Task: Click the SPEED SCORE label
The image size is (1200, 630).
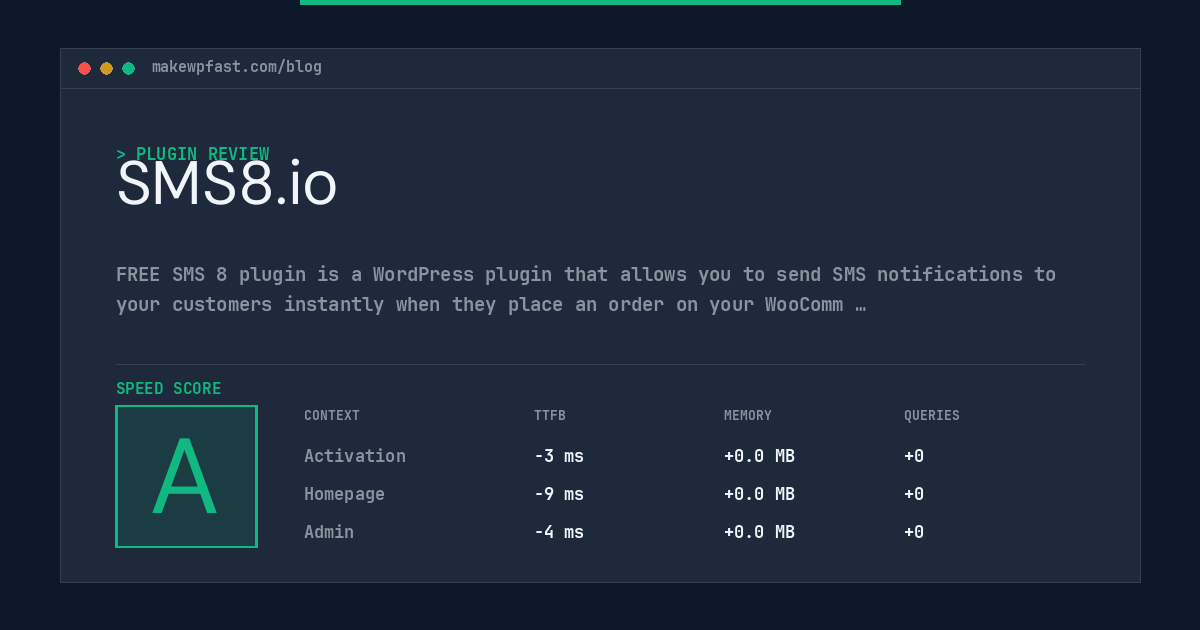Action: 169,389
